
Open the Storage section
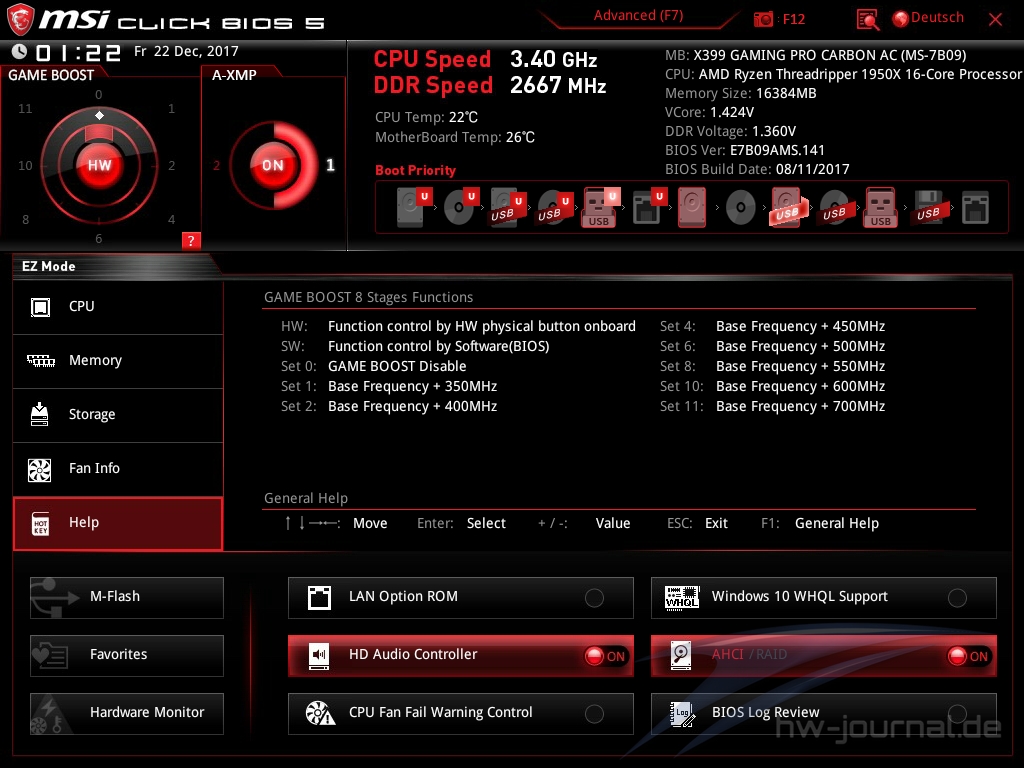[x=118, y=415]
